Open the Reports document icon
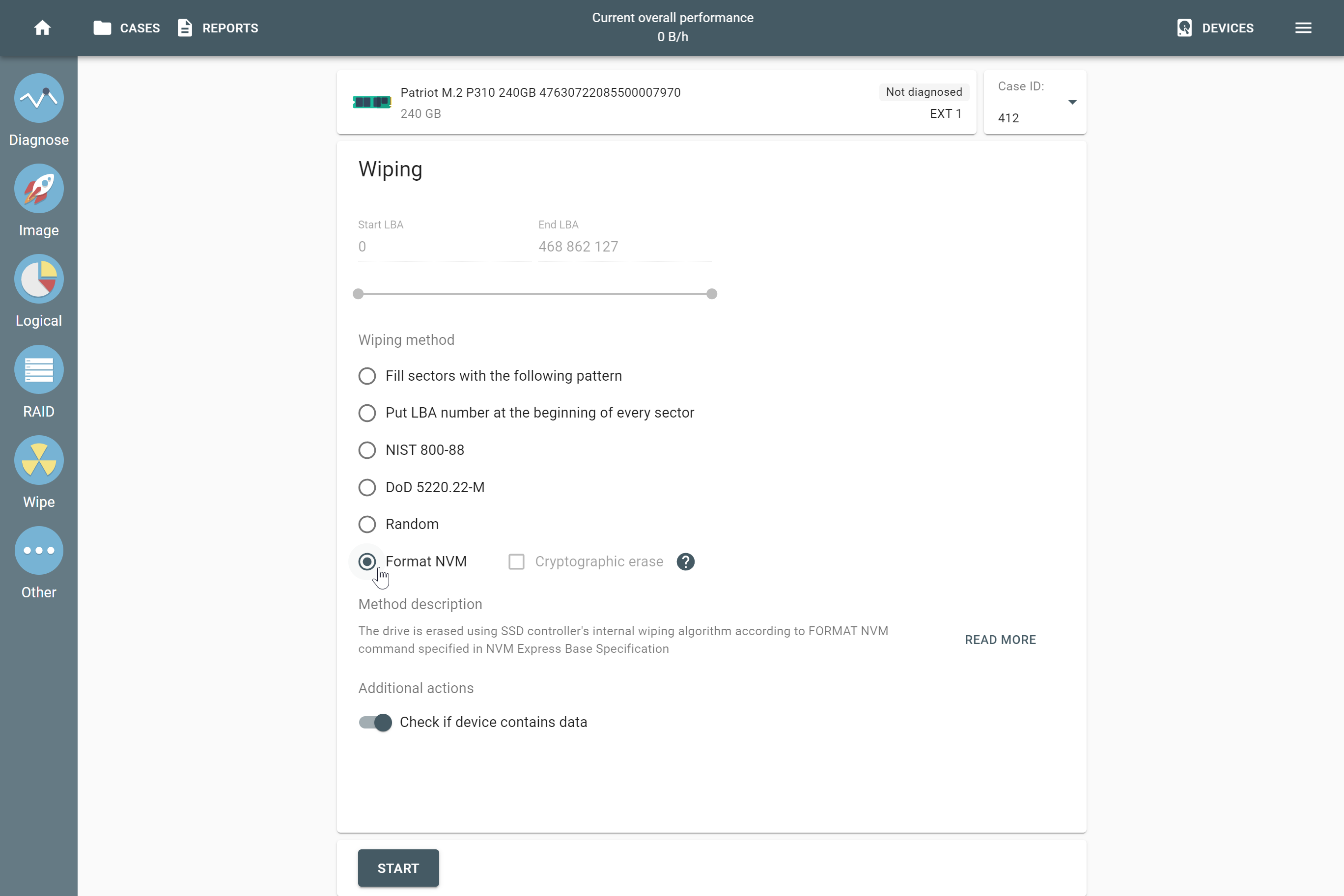 pos(185,28)
